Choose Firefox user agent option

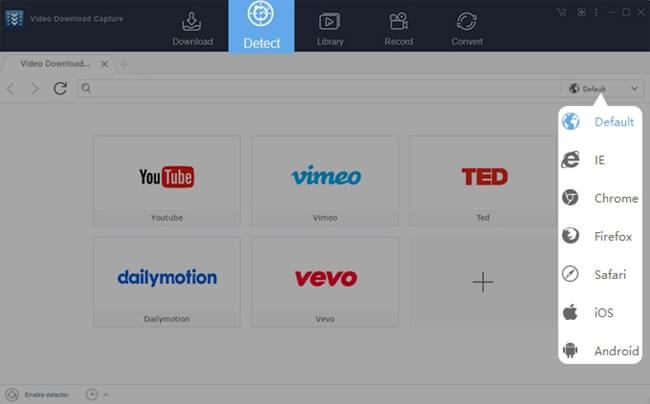pos(600,236)
